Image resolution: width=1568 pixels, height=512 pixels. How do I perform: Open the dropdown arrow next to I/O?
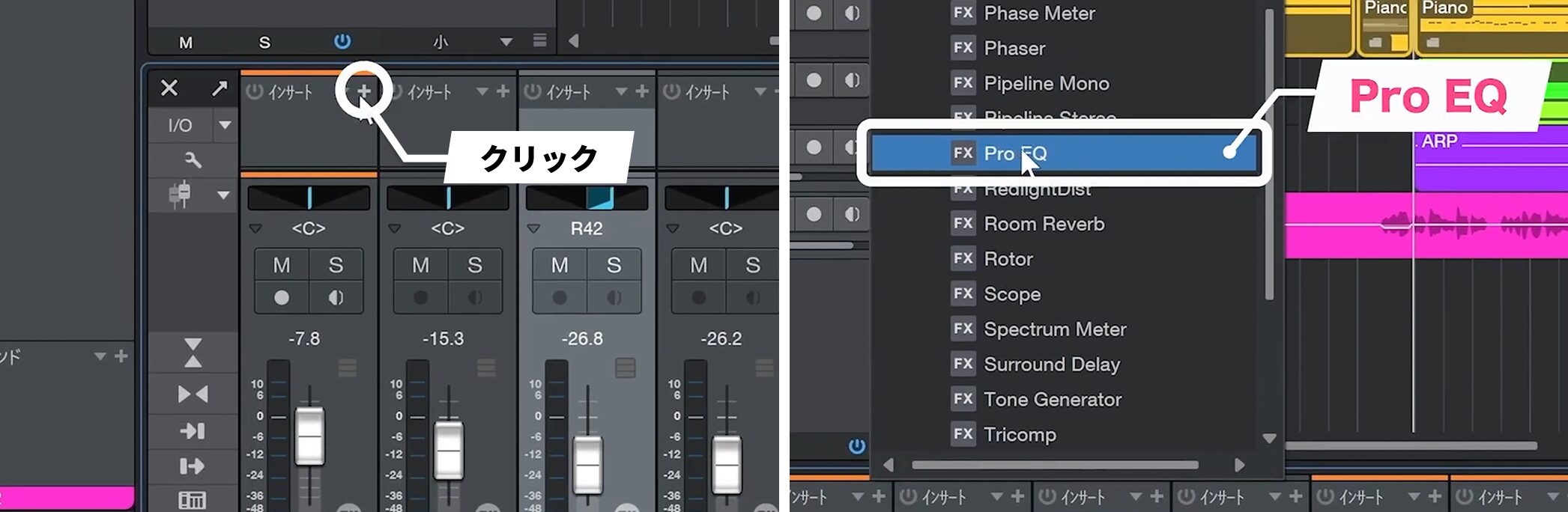[x=225, y=125]
